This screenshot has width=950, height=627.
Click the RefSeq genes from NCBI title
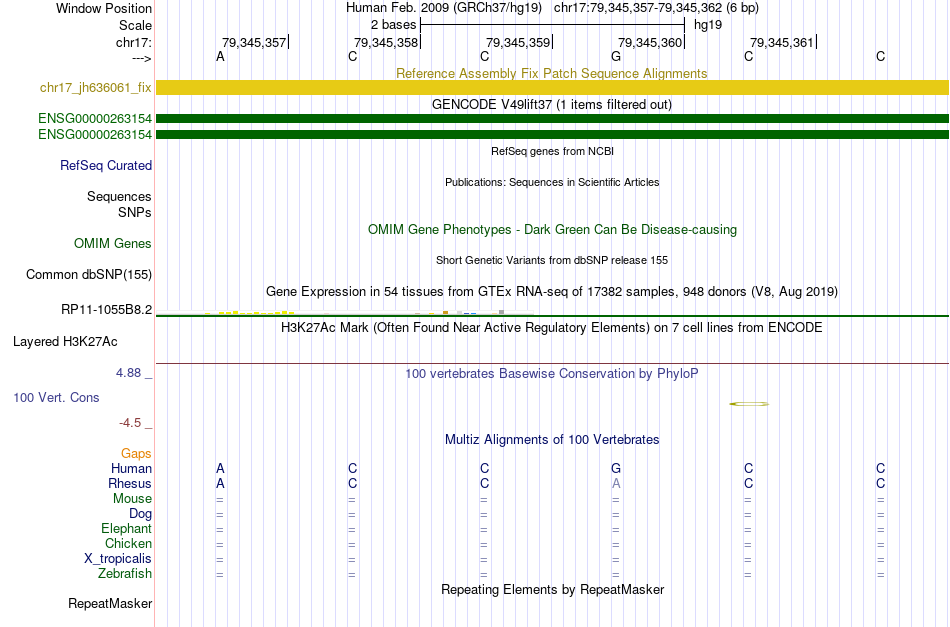(552, 151)
